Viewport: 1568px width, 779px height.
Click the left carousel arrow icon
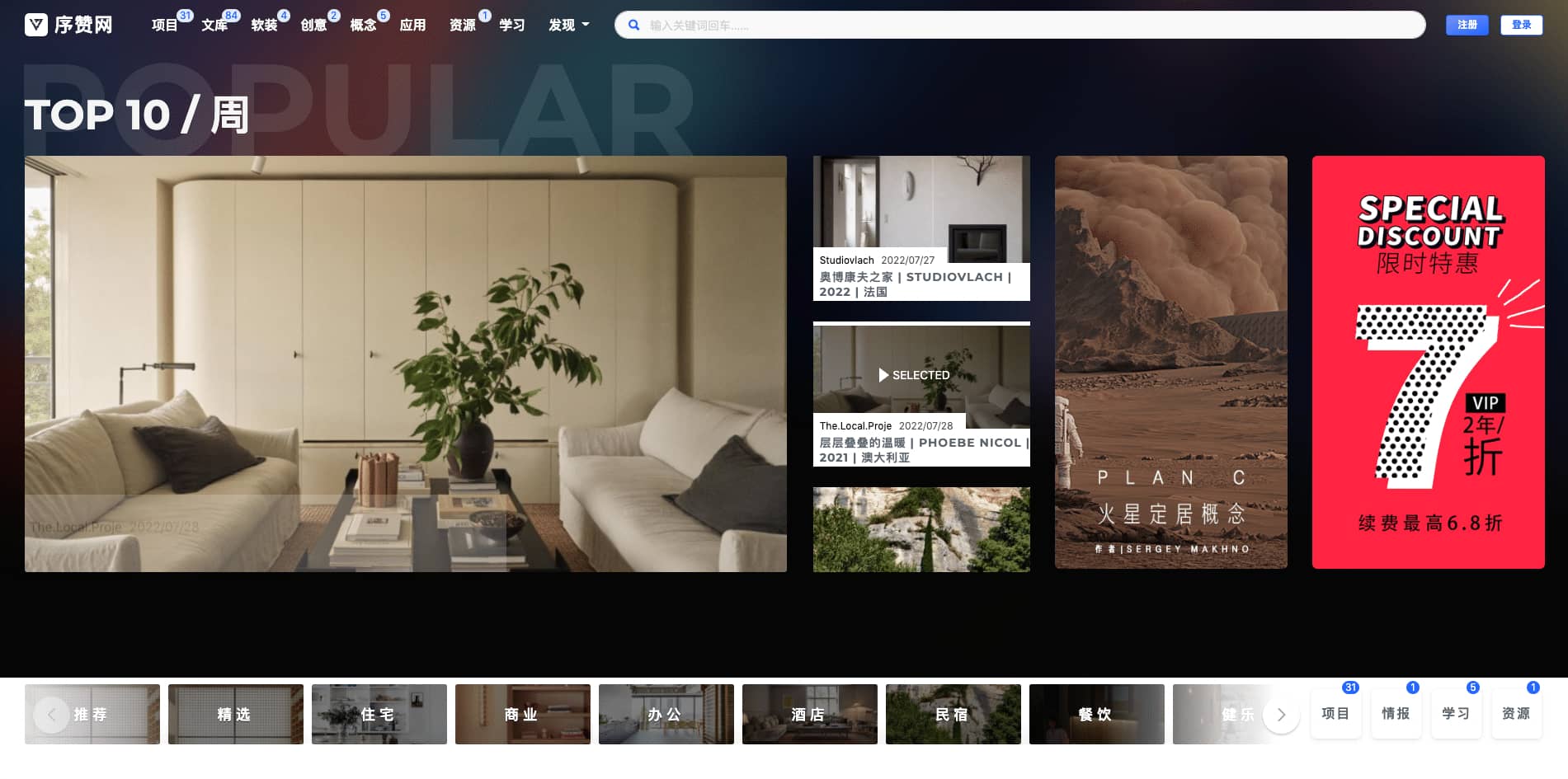51,715
